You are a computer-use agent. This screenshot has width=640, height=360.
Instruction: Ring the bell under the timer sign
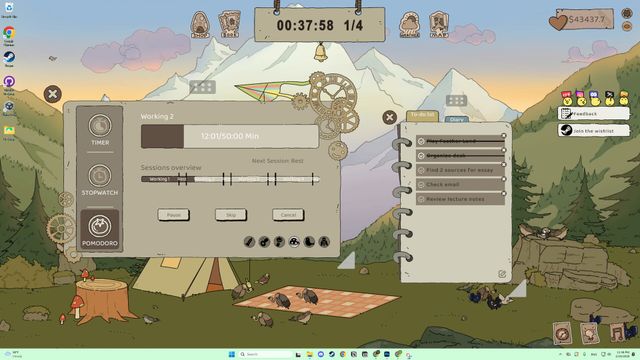[321, 53]
